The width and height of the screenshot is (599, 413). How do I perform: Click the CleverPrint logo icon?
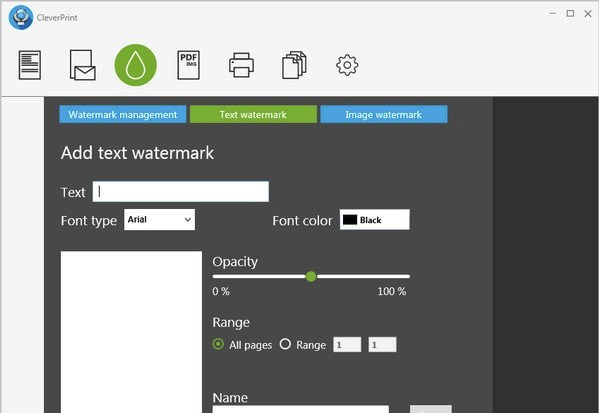pyautogui.click(x=21, y=18)
